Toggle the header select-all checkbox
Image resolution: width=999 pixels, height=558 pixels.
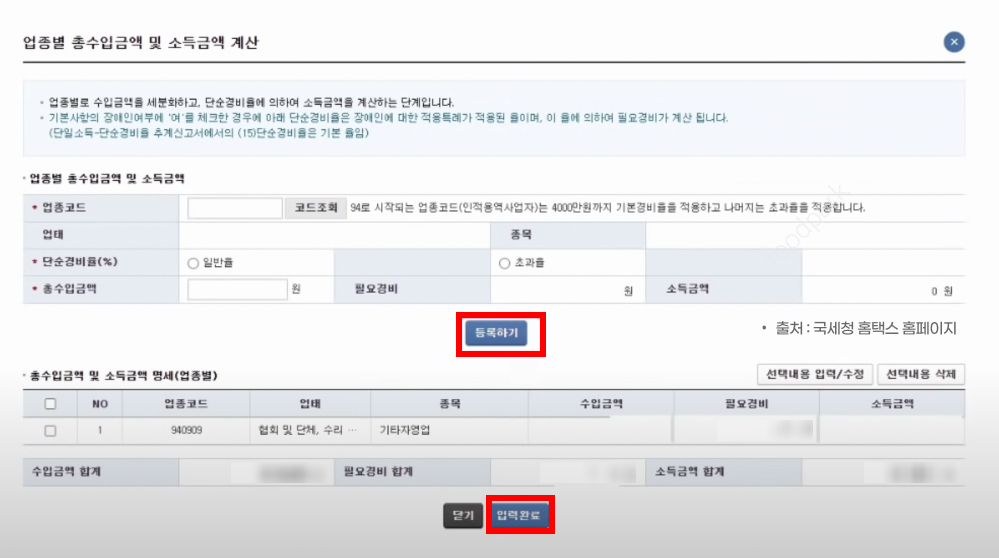[50, 404]
